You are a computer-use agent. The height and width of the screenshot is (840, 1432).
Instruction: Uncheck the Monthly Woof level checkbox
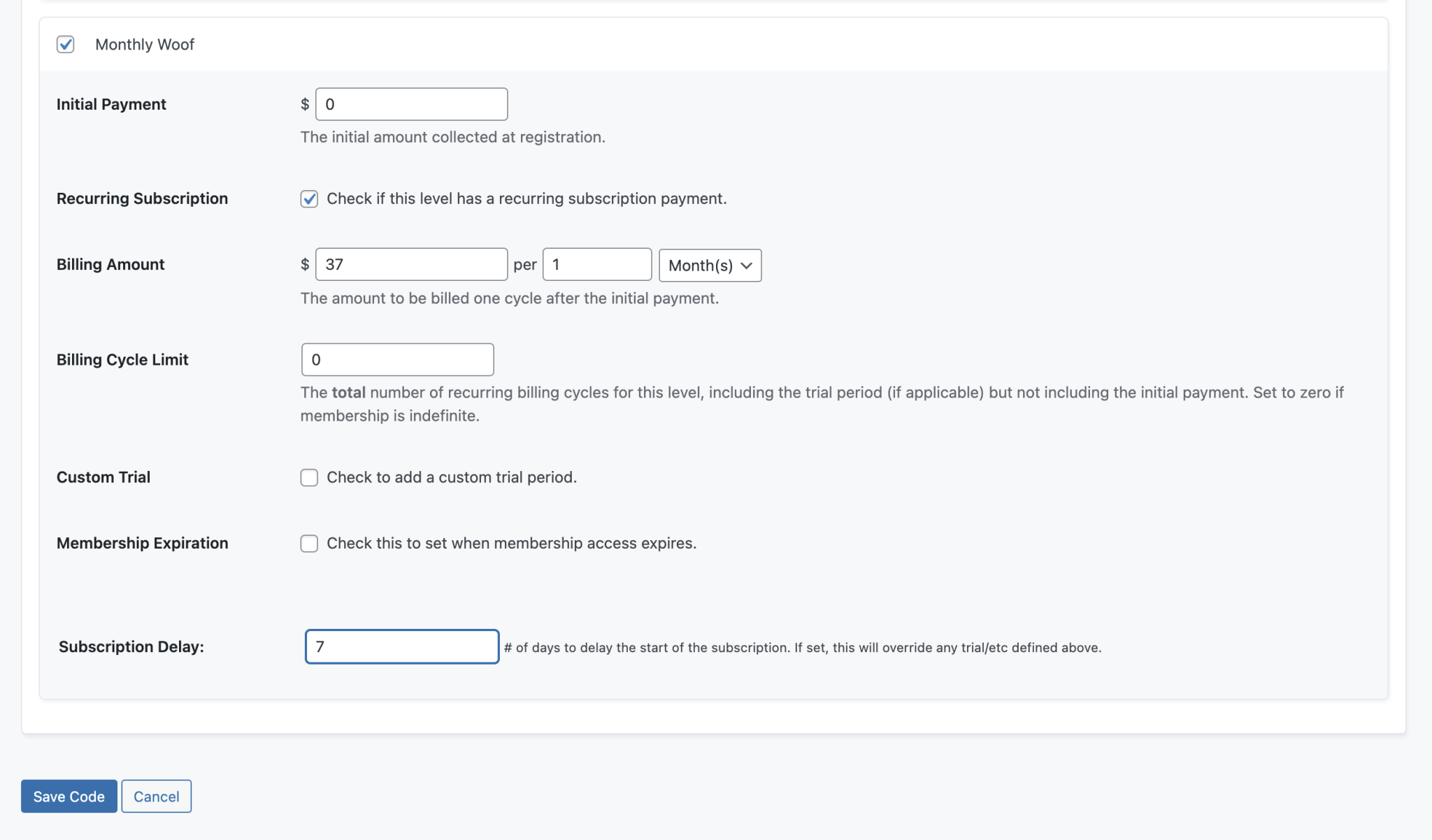(65, 44)
